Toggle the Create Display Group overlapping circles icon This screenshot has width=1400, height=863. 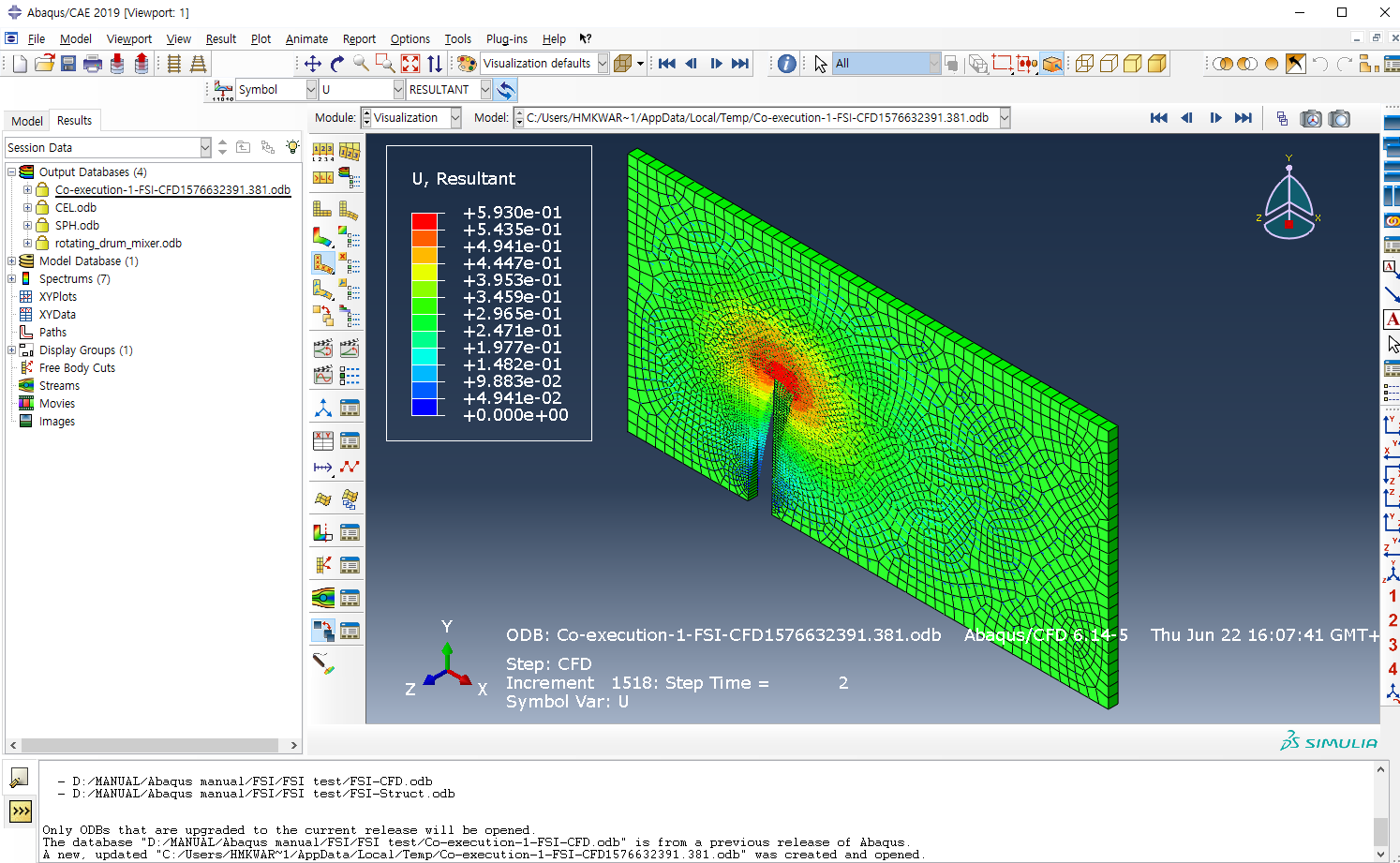pos(1223,64)
